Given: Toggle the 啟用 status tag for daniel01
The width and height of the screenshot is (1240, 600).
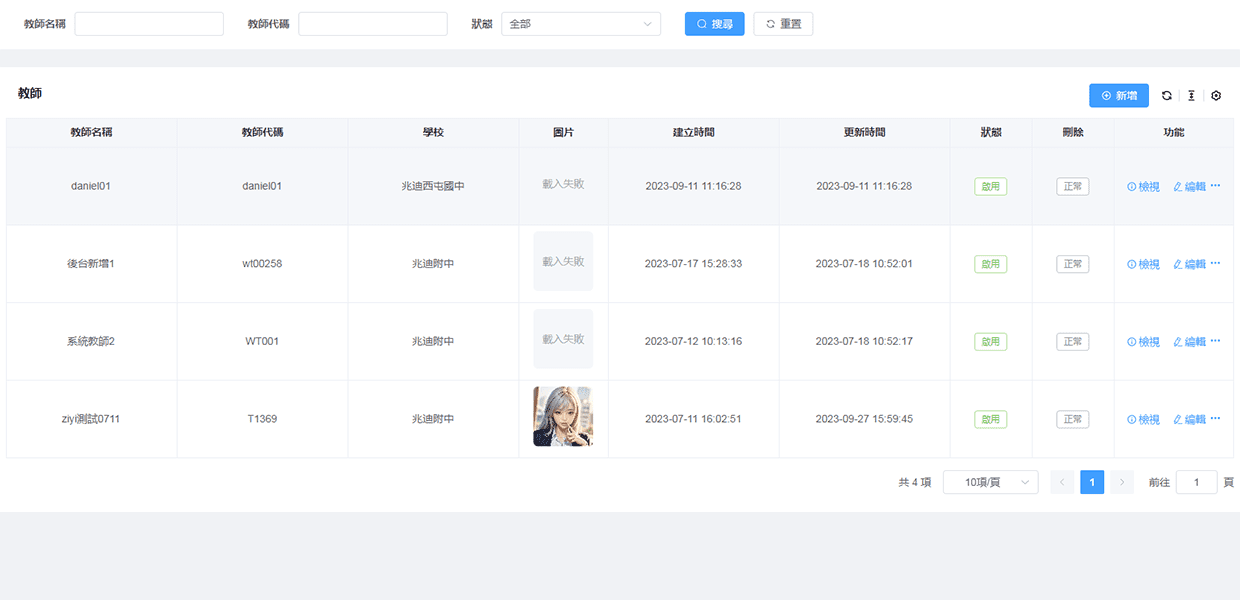Looking at the screenshot, I should pyautogui.click(x=990, y=187).
